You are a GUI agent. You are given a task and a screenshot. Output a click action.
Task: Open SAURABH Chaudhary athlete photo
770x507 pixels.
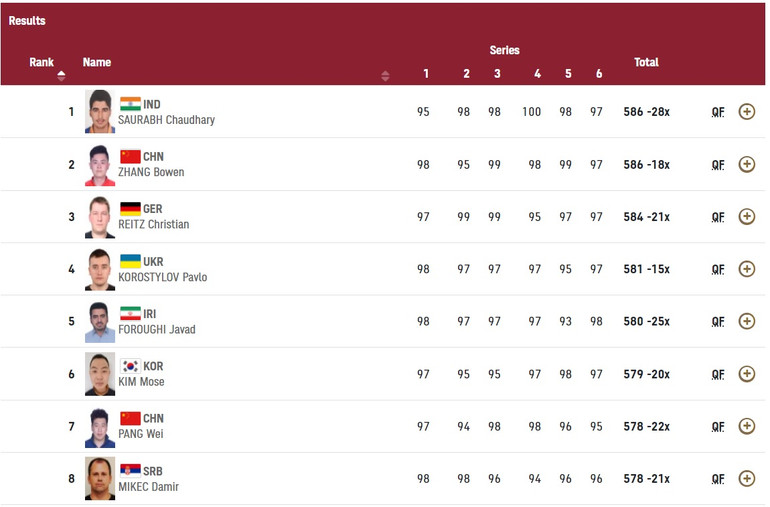(x=100, y=112)
